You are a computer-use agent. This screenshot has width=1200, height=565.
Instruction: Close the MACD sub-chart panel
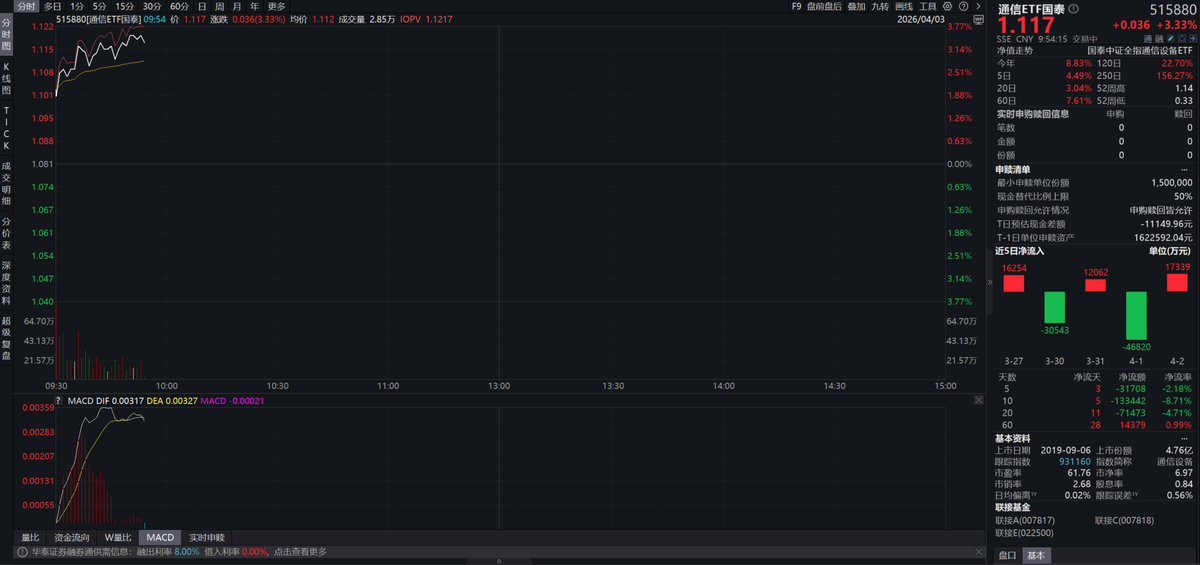(978, 400)
